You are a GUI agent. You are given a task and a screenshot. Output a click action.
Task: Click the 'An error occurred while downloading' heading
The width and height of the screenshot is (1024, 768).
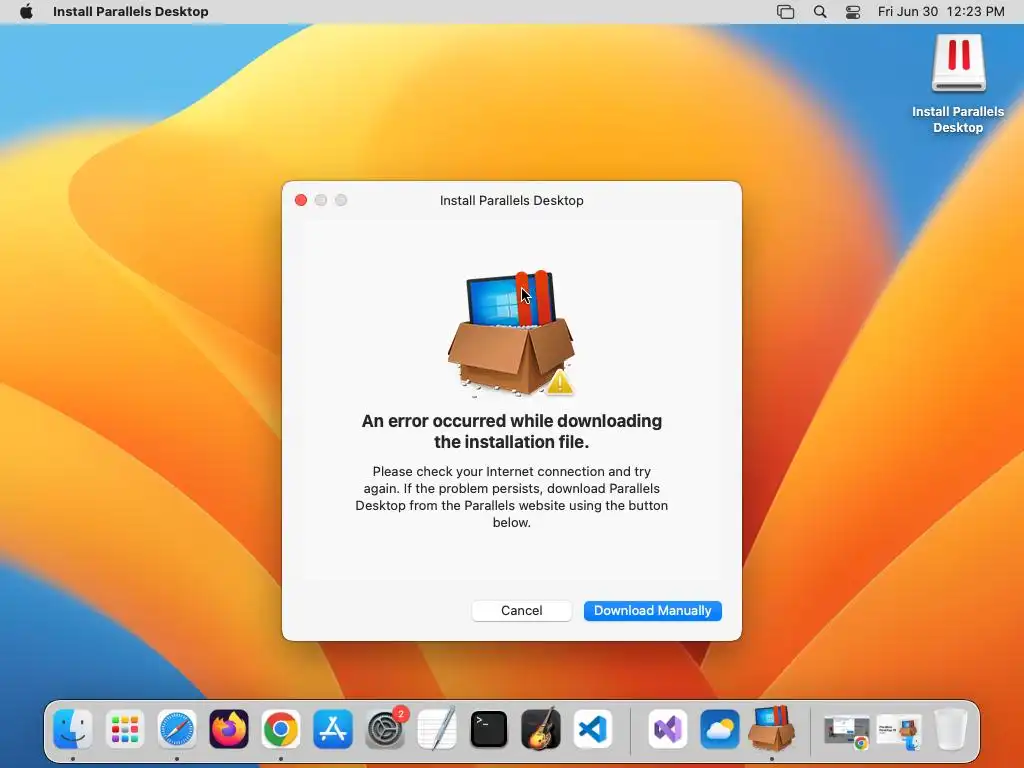(511, 431)
